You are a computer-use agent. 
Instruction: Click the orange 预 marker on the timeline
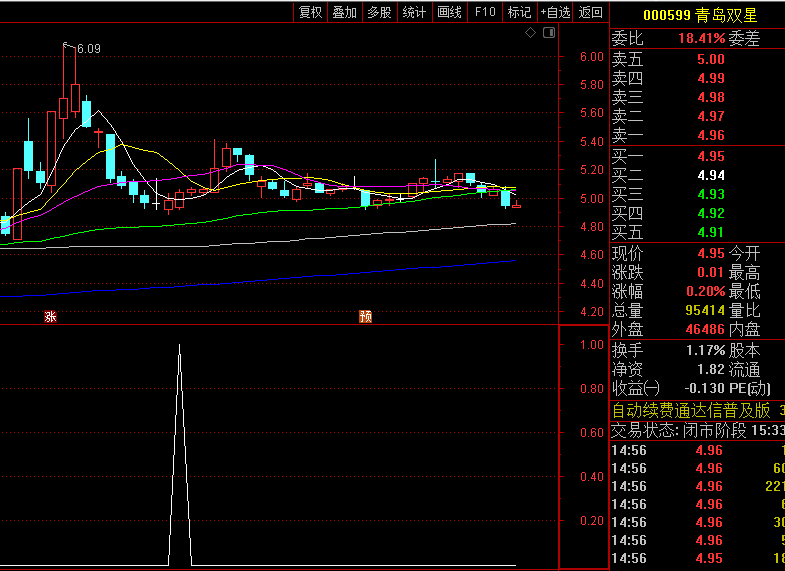pos(366,317)
